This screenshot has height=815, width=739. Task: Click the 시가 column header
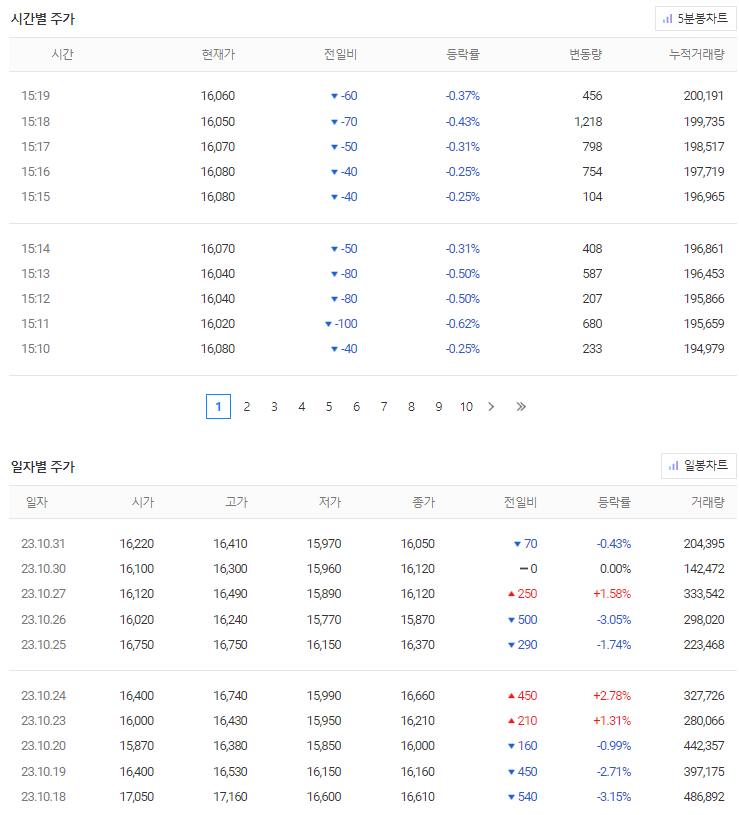pos(143,502)
